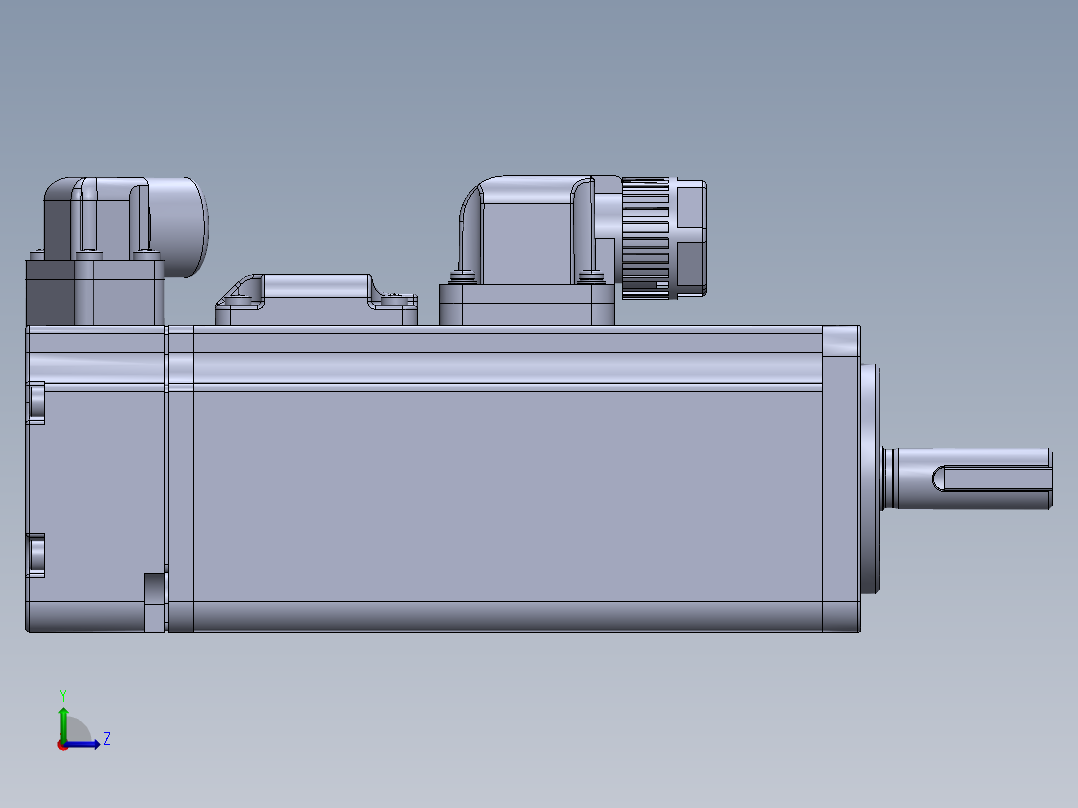Select the keyway slot on the shaft
This screenshot has height=808, width=1078.
click(991, 478)
